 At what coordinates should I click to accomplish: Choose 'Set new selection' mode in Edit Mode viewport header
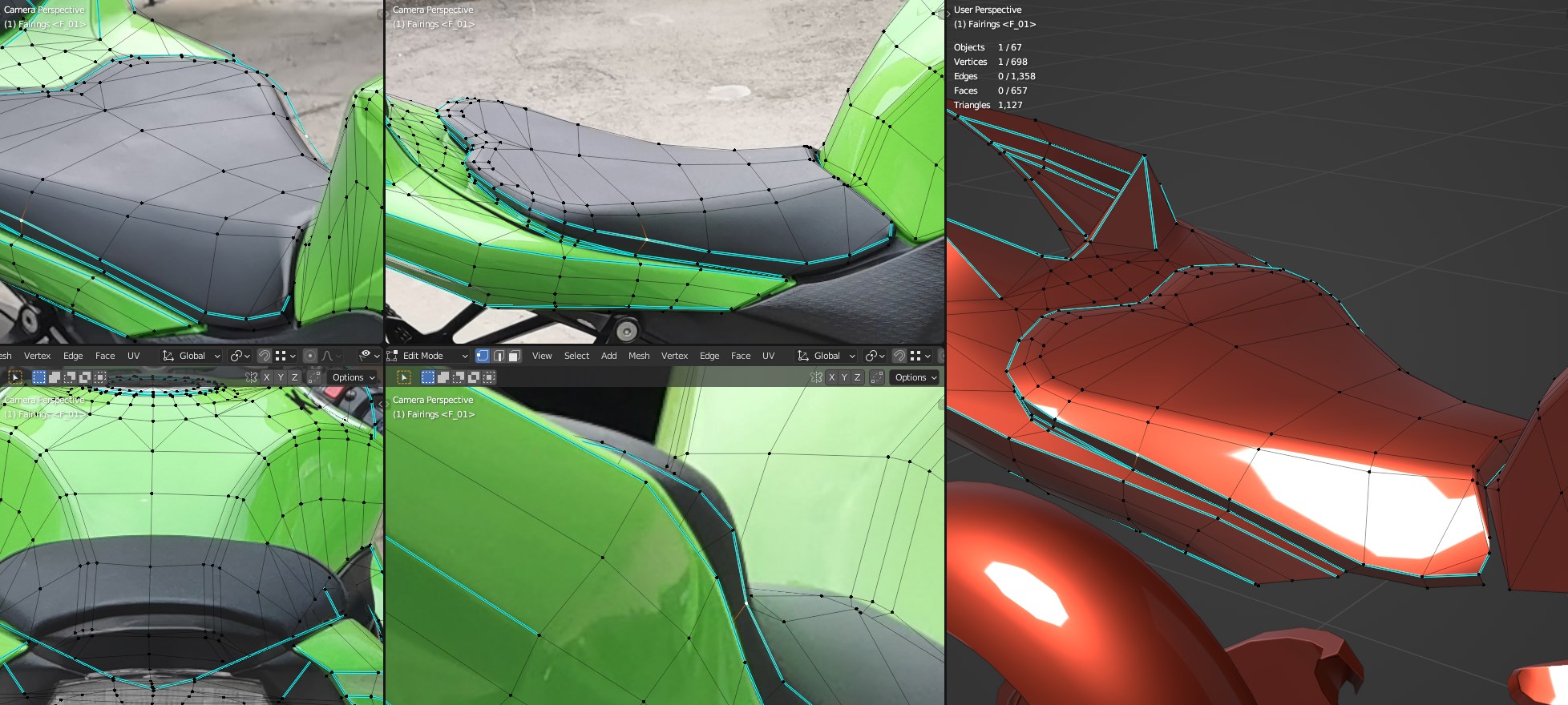click(428, 377)
